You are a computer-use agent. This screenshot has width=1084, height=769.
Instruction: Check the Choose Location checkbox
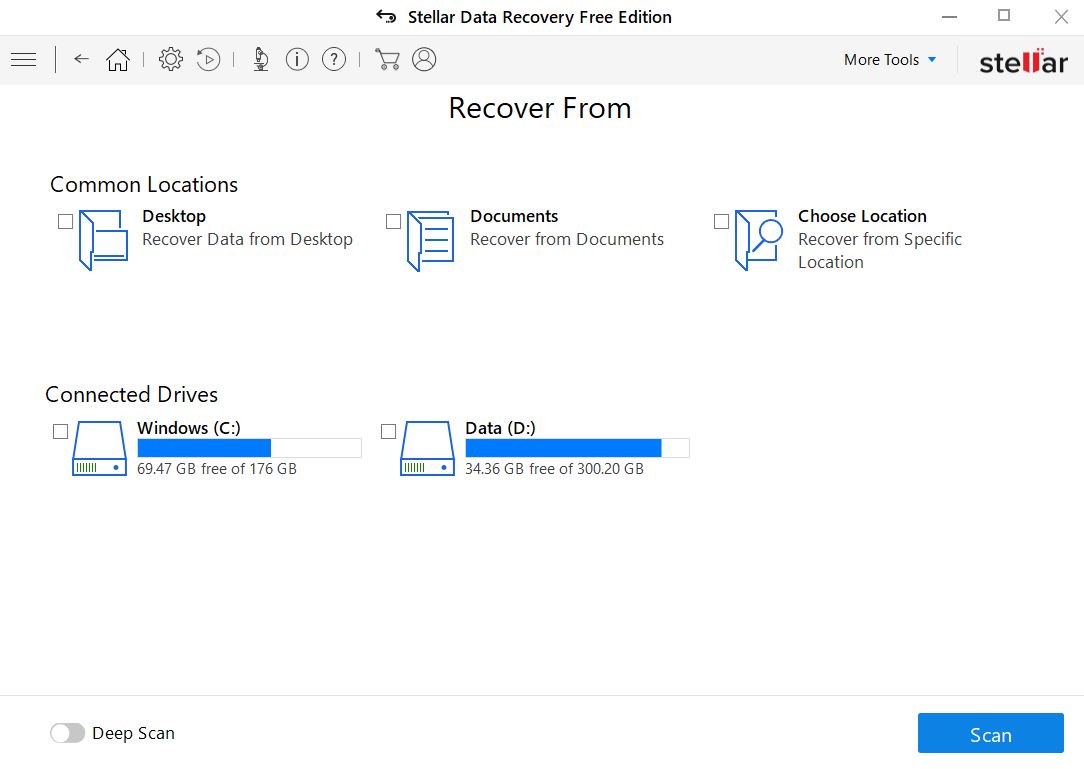click(x=721, y=221)
